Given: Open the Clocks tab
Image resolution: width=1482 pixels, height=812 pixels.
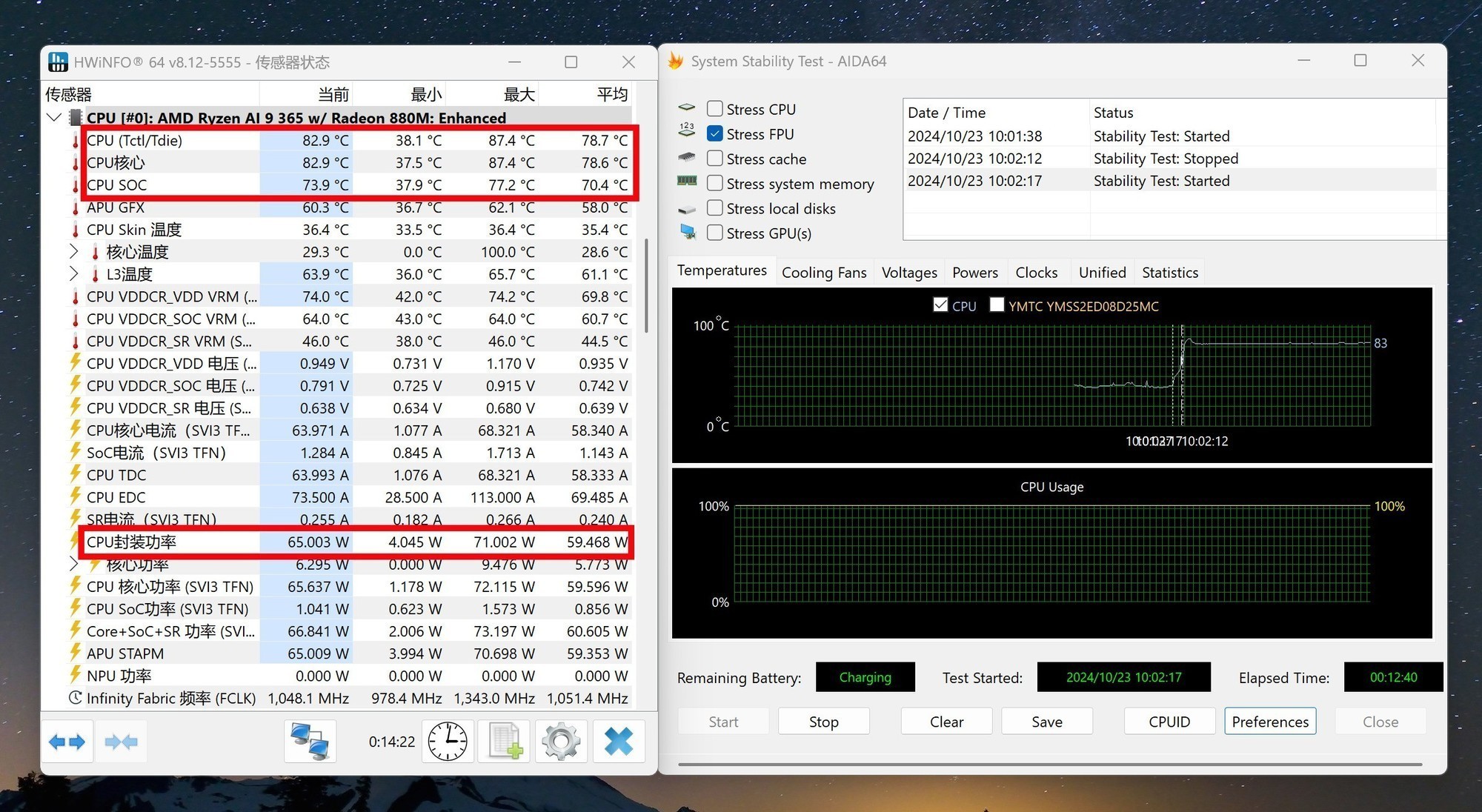Looking at the screenshot, I should 1036,272.
